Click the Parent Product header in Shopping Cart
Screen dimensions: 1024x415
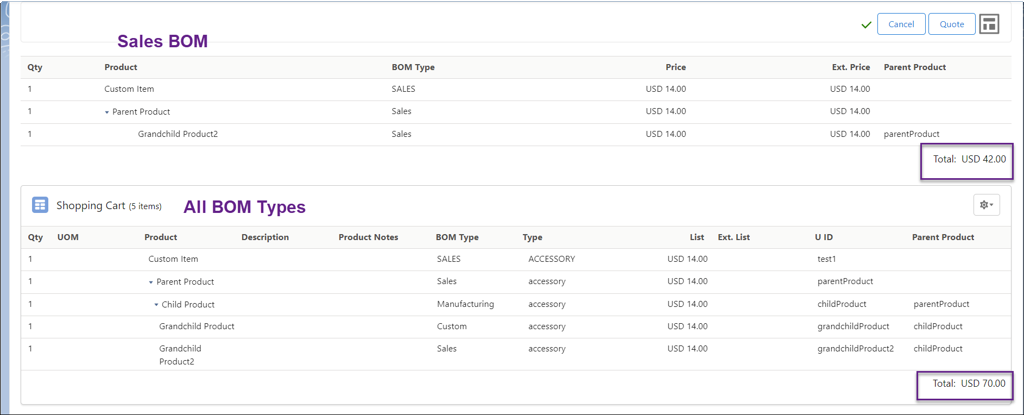point(943,237)
